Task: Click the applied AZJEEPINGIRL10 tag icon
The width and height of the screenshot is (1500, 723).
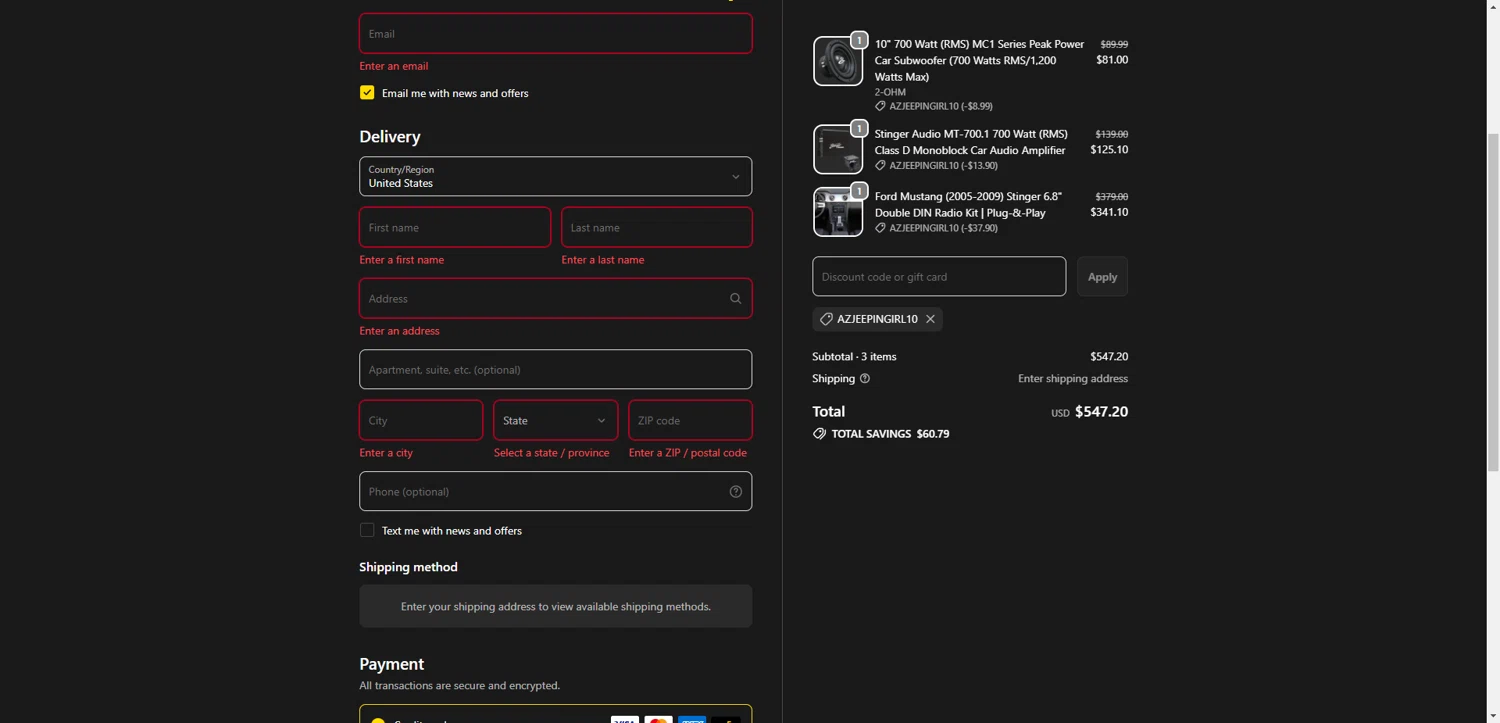Action: pos(826,319)
